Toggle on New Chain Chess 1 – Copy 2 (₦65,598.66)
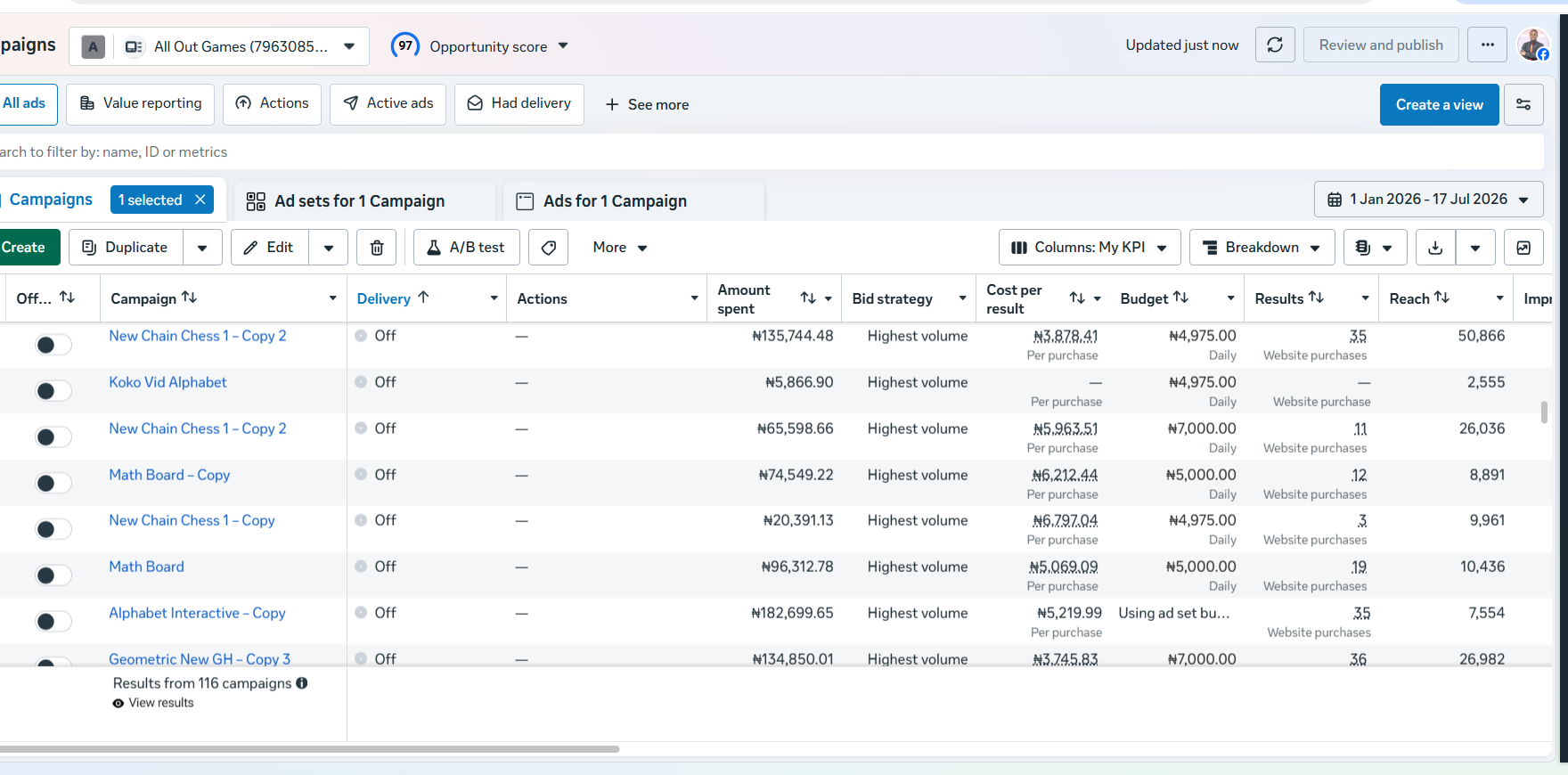 tap(53, 437)
